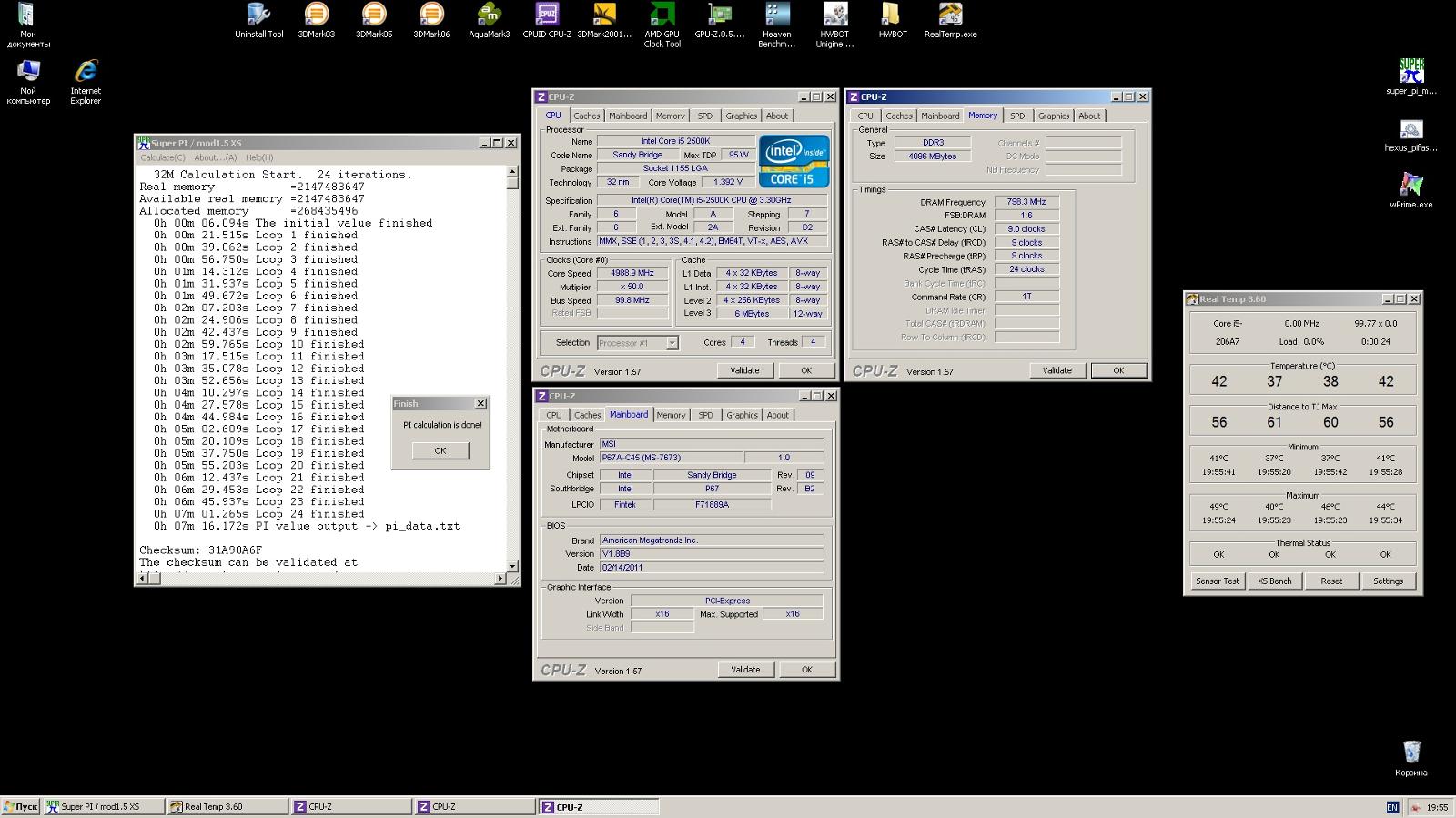Click the Super PI vertical scrollbar down arrow
This screenshot has height=818, width=1456.
click(x=511, y=566)
